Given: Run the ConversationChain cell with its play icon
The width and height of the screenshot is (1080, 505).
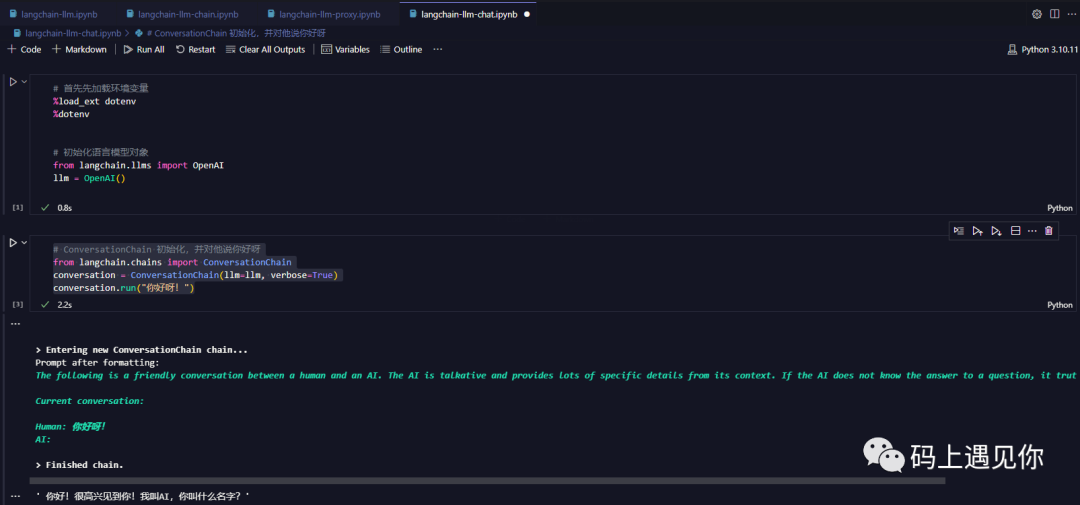Looking at the screenshot, I should (x=13, y=243).
